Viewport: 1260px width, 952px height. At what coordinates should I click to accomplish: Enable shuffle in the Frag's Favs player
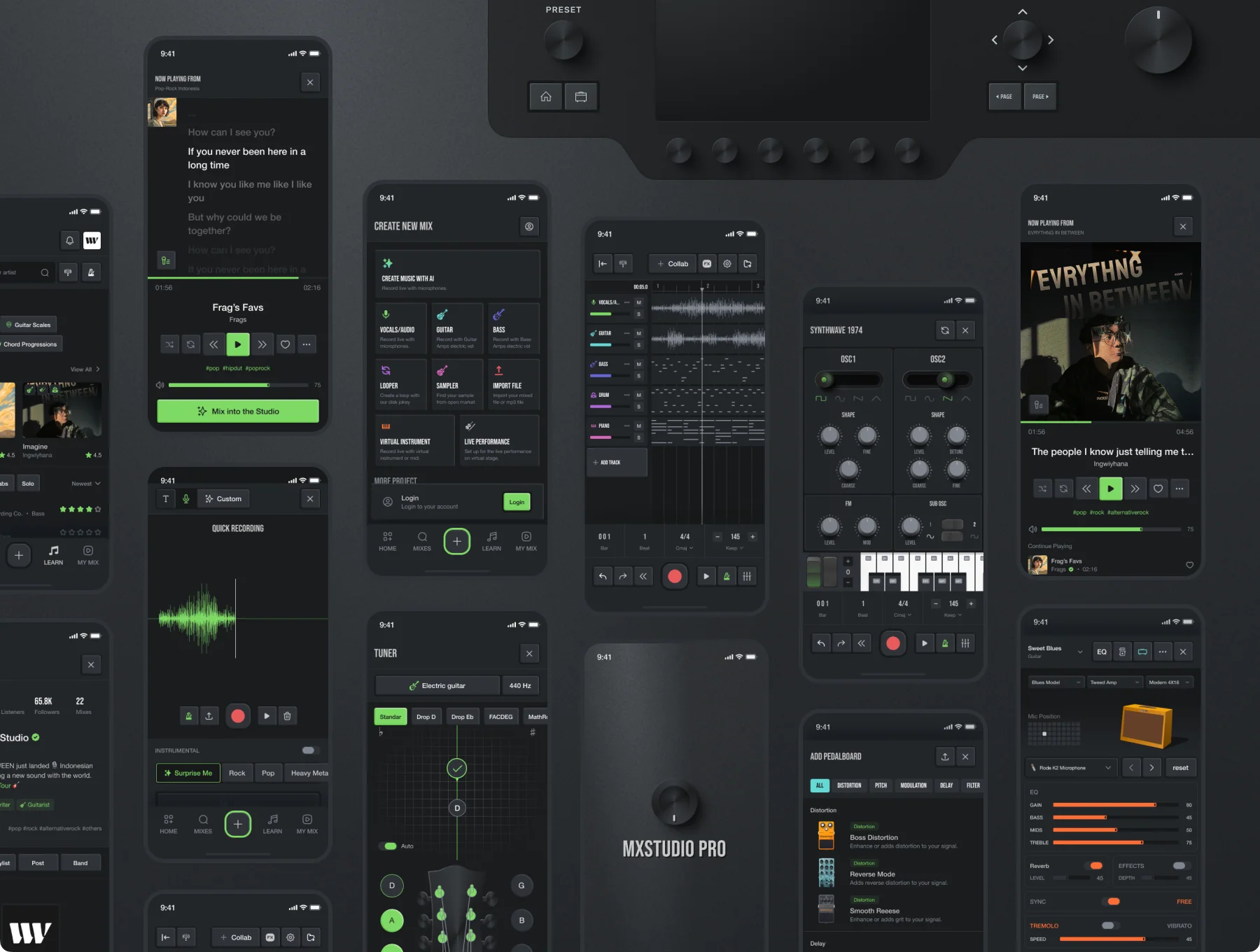169,344
